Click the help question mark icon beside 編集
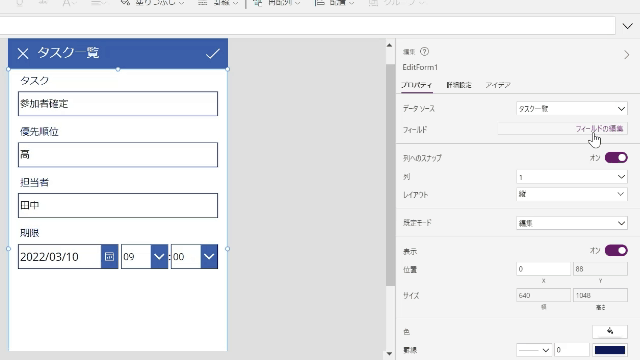The image size is (640, 360). pos(424,51)
